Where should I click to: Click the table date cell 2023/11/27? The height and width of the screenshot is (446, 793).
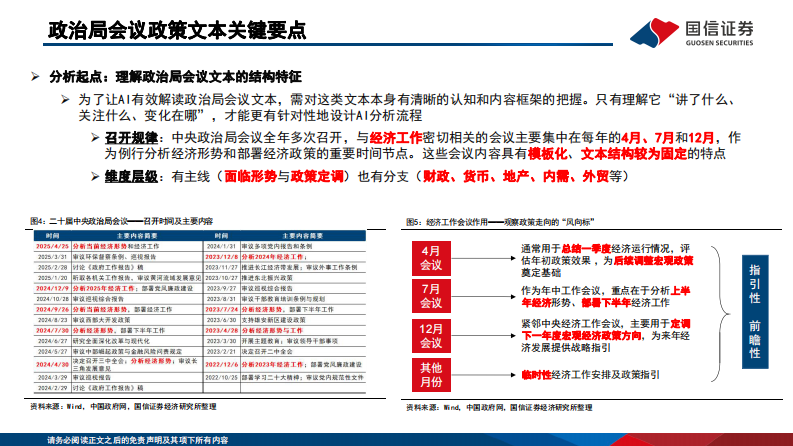pos(221,267)
